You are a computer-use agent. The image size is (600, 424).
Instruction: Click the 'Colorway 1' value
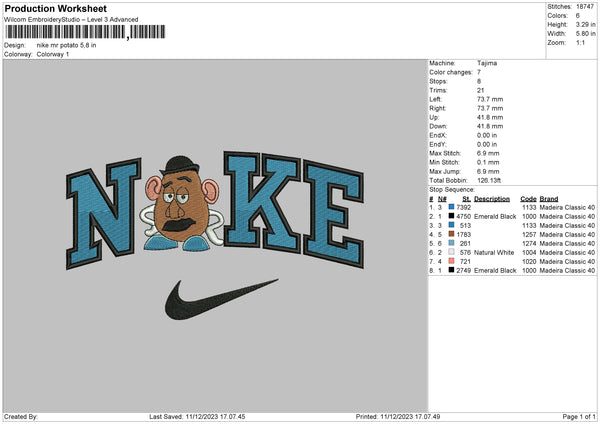[x=53, y=54]
